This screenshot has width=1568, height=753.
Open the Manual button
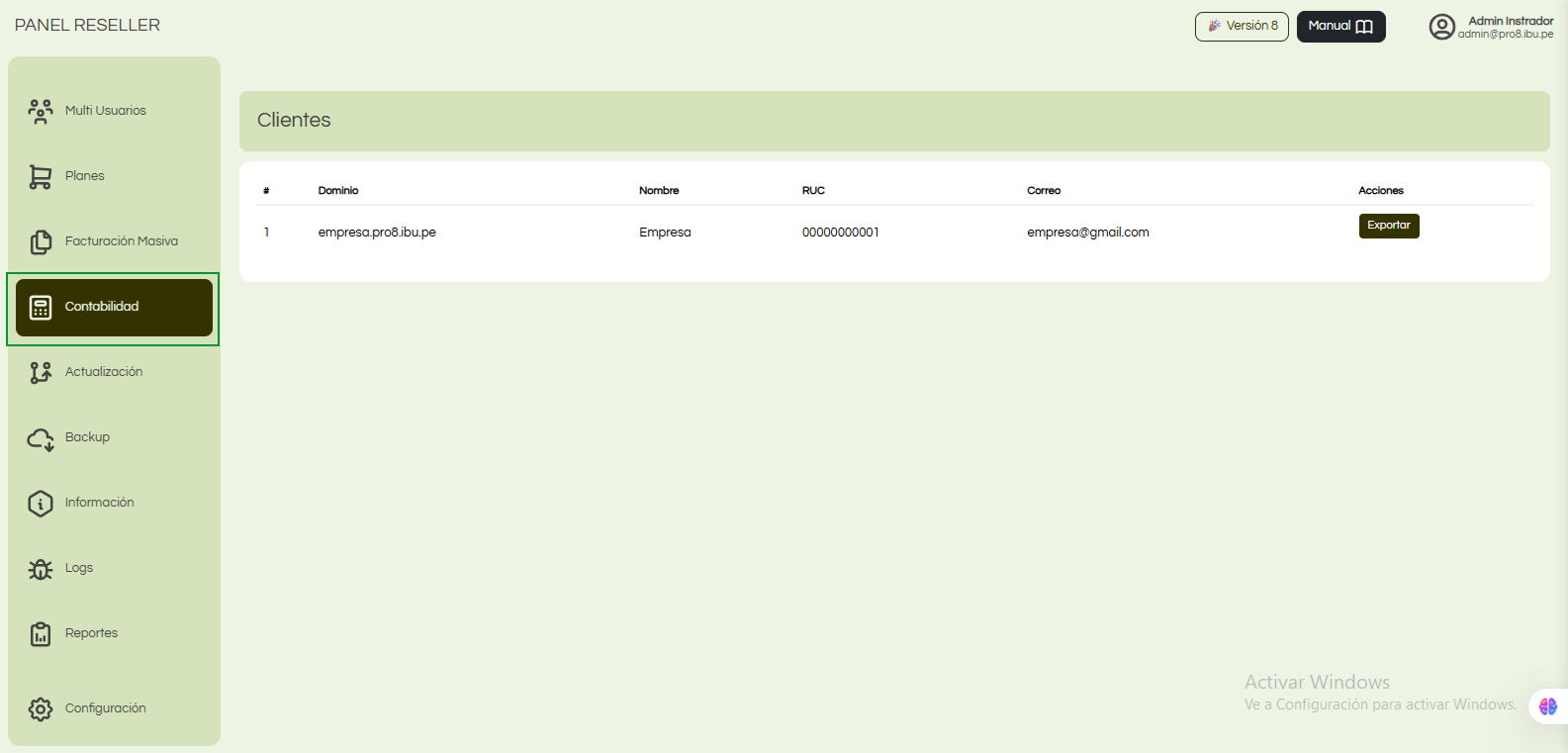click(1340, 27)
